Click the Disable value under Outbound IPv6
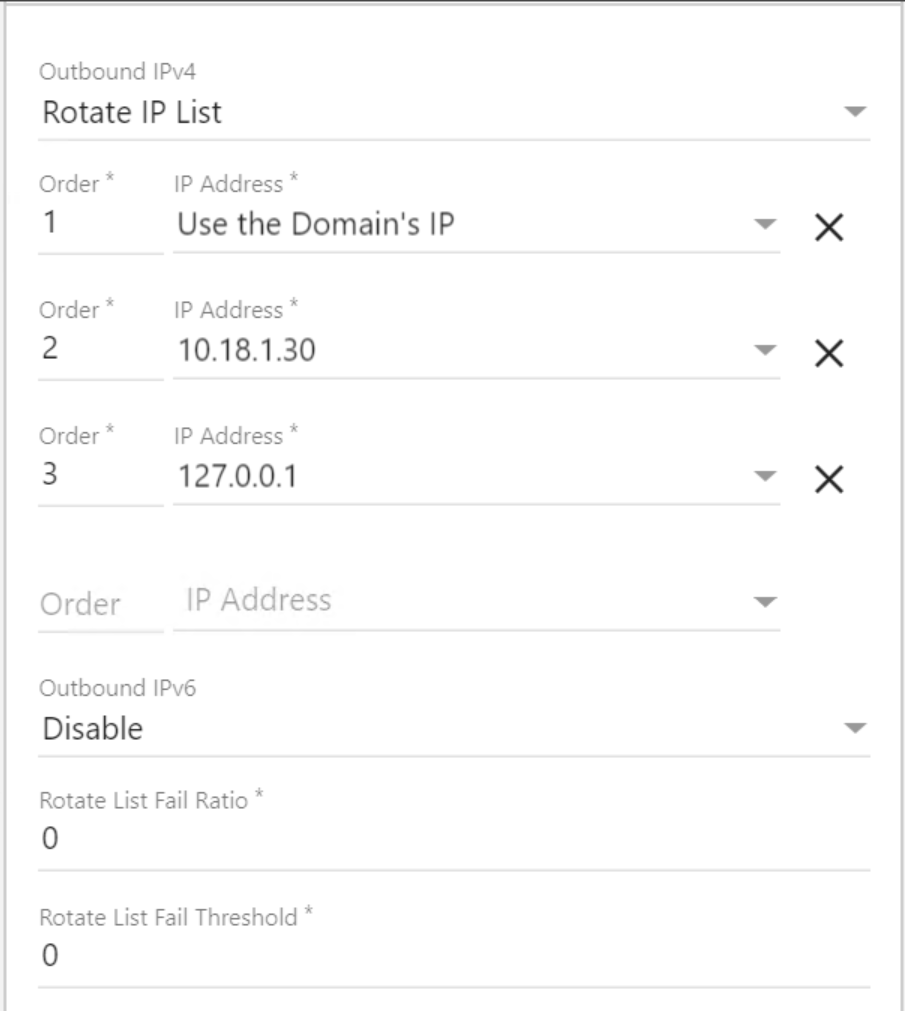Image resolution: width=905 pixels, height=1011 pixels. [x=92, y=730]
